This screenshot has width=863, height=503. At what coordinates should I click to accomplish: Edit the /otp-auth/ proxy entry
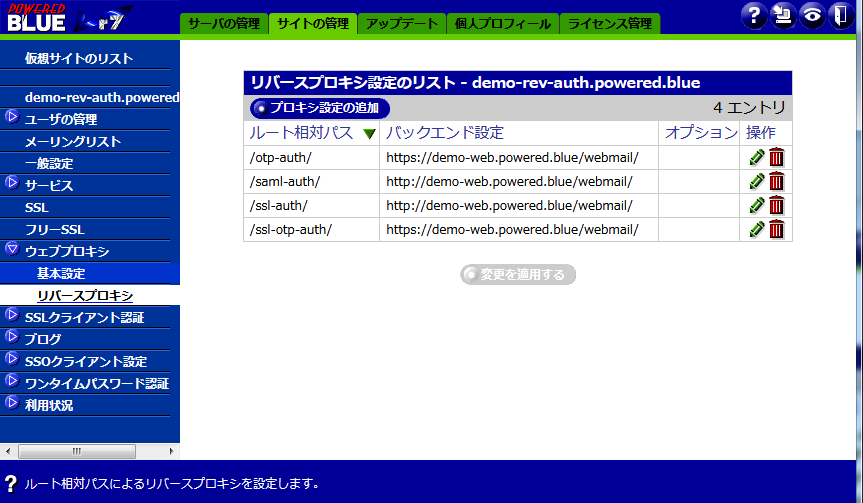[757, 157]
